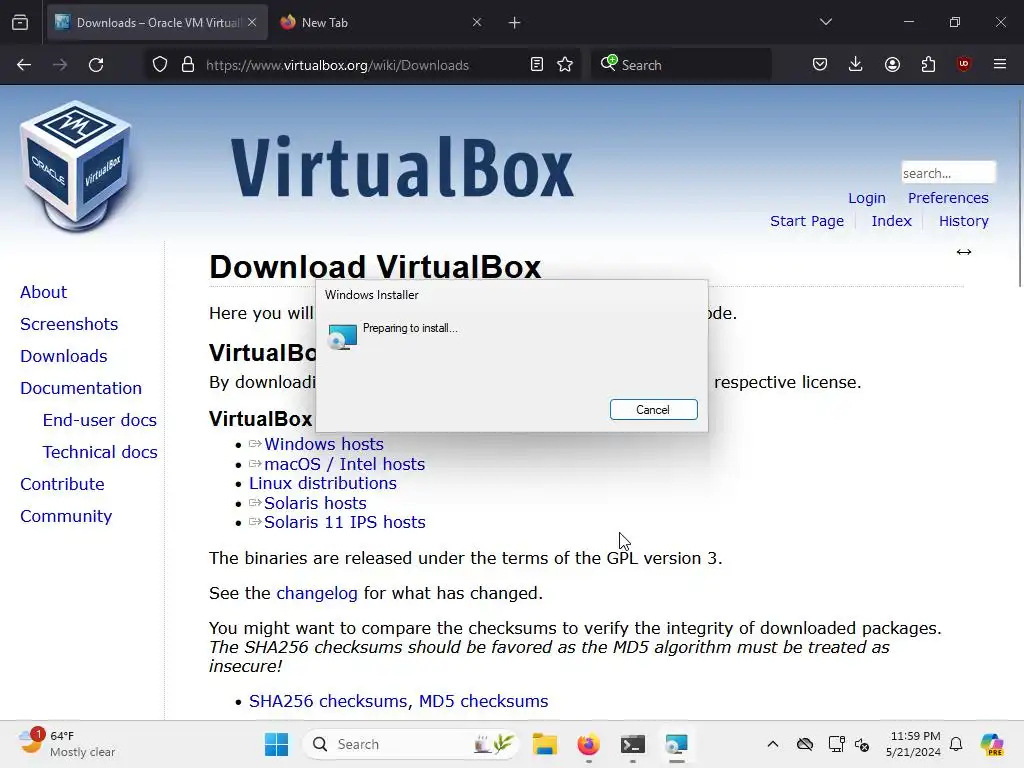Click the macOS / Intel hosts link
This screenshot has width=1024, height=768.
pos(344,464)
